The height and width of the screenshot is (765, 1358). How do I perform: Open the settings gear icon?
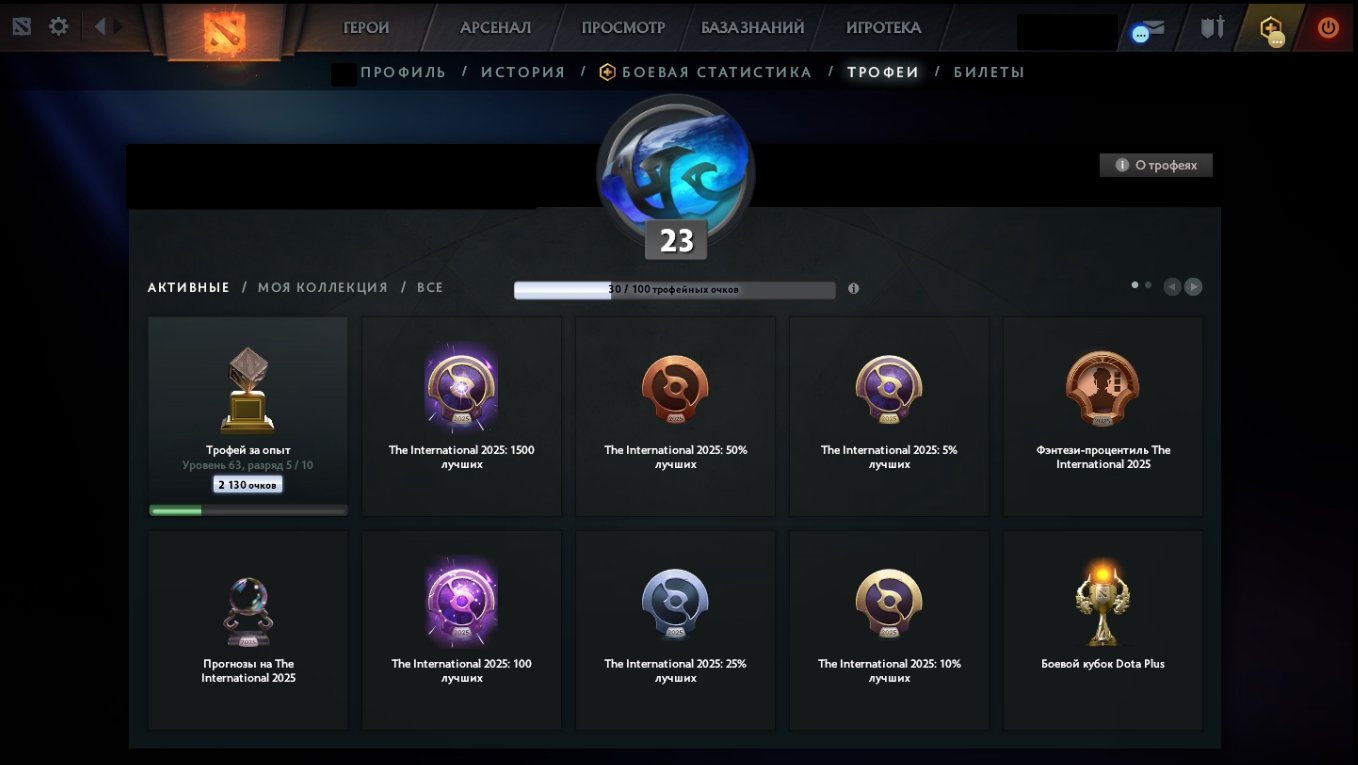(59, 27)
